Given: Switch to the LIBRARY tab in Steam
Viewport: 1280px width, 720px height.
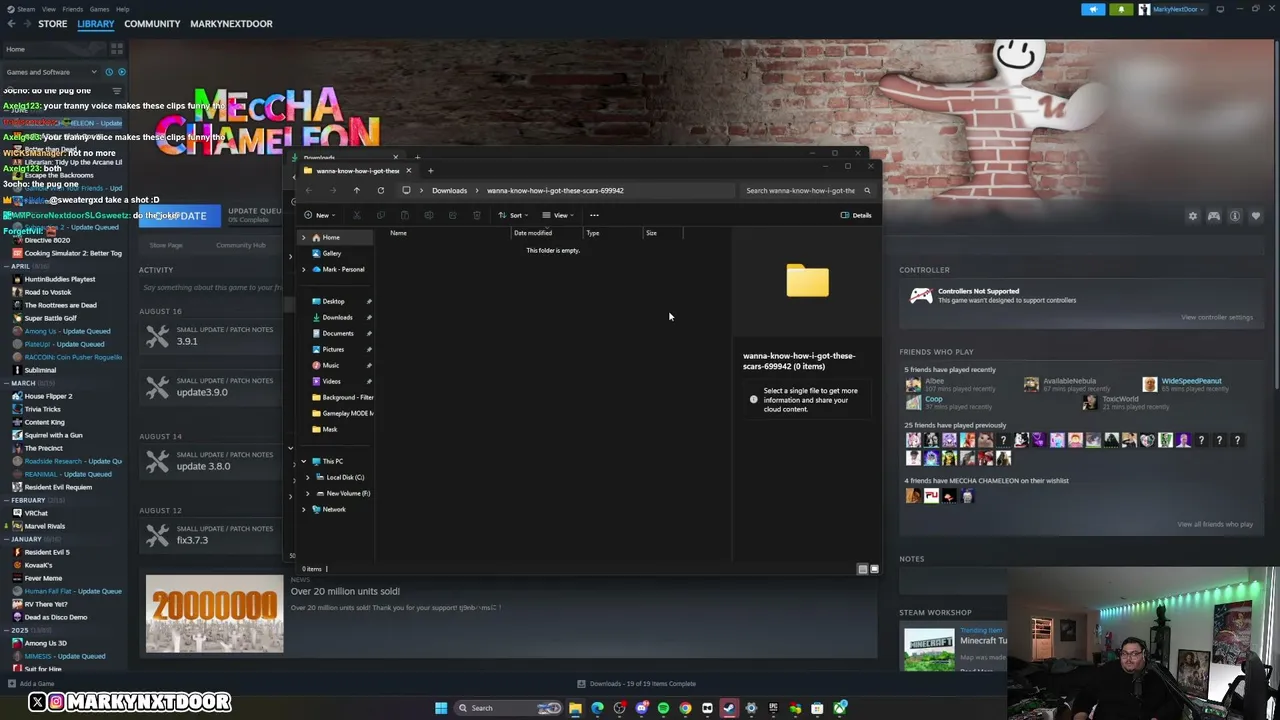Looking at the screenshot, I should pyautogui.click(x=96, y=24).
